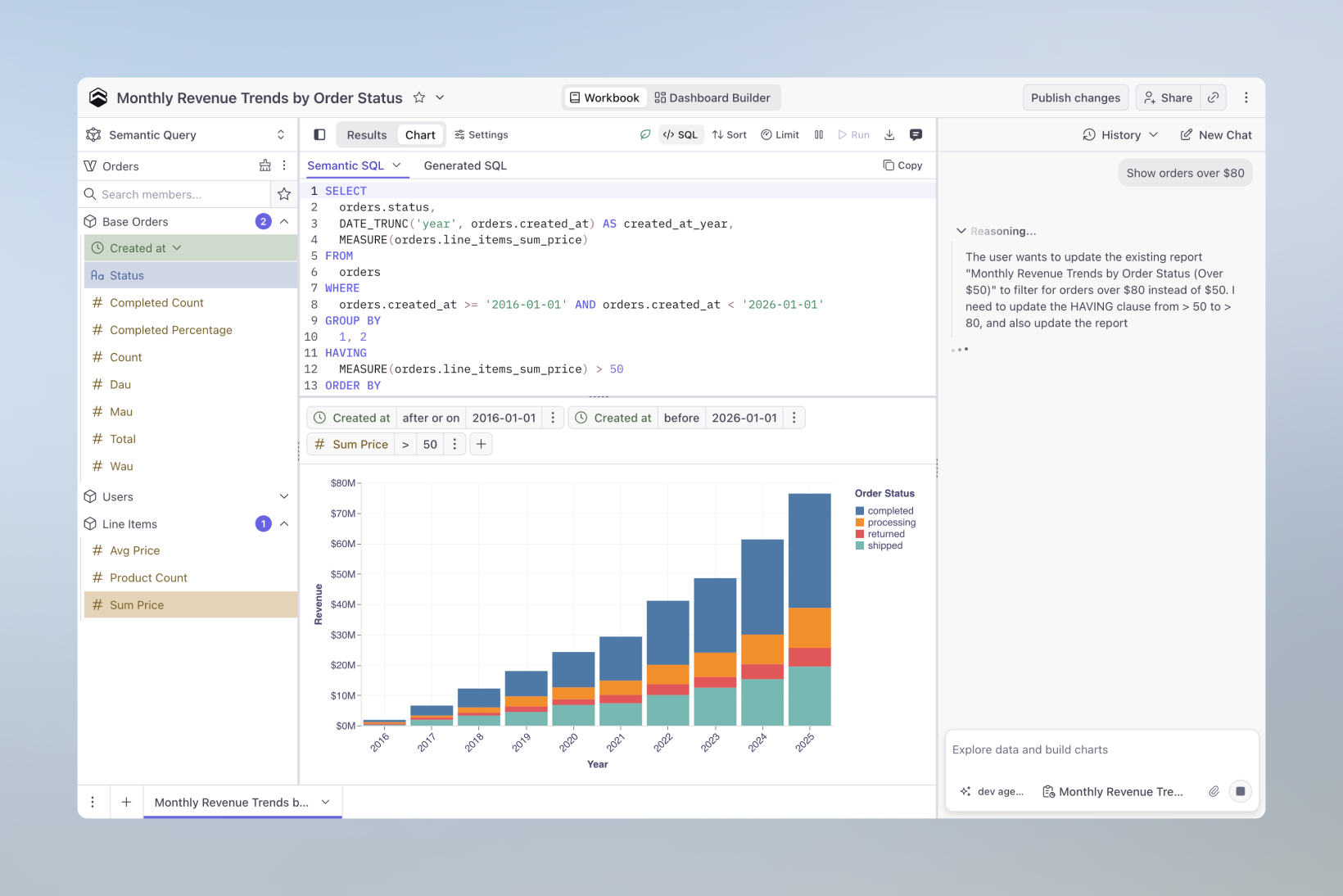
Task: Run the query
Action: [853, 134]
